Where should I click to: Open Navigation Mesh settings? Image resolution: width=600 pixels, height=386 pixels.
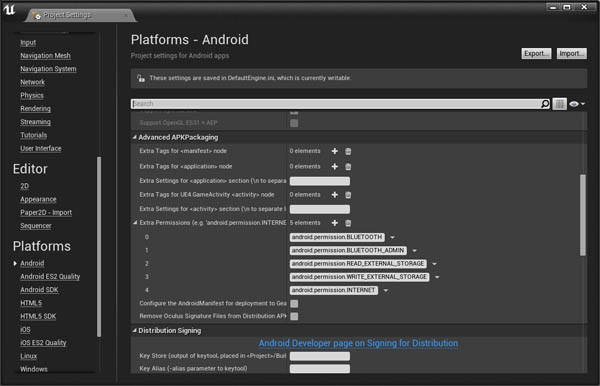45,55
